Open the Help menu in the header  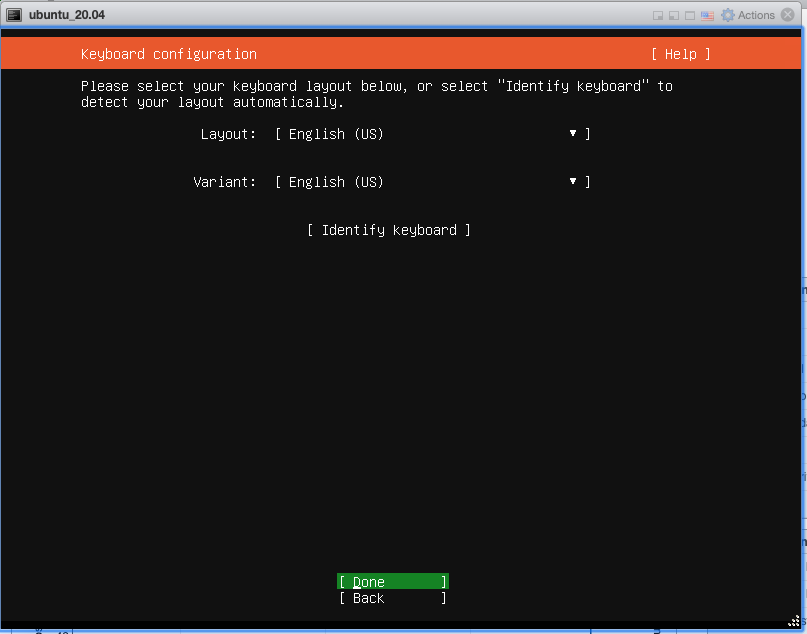click(x=680, y=54)
